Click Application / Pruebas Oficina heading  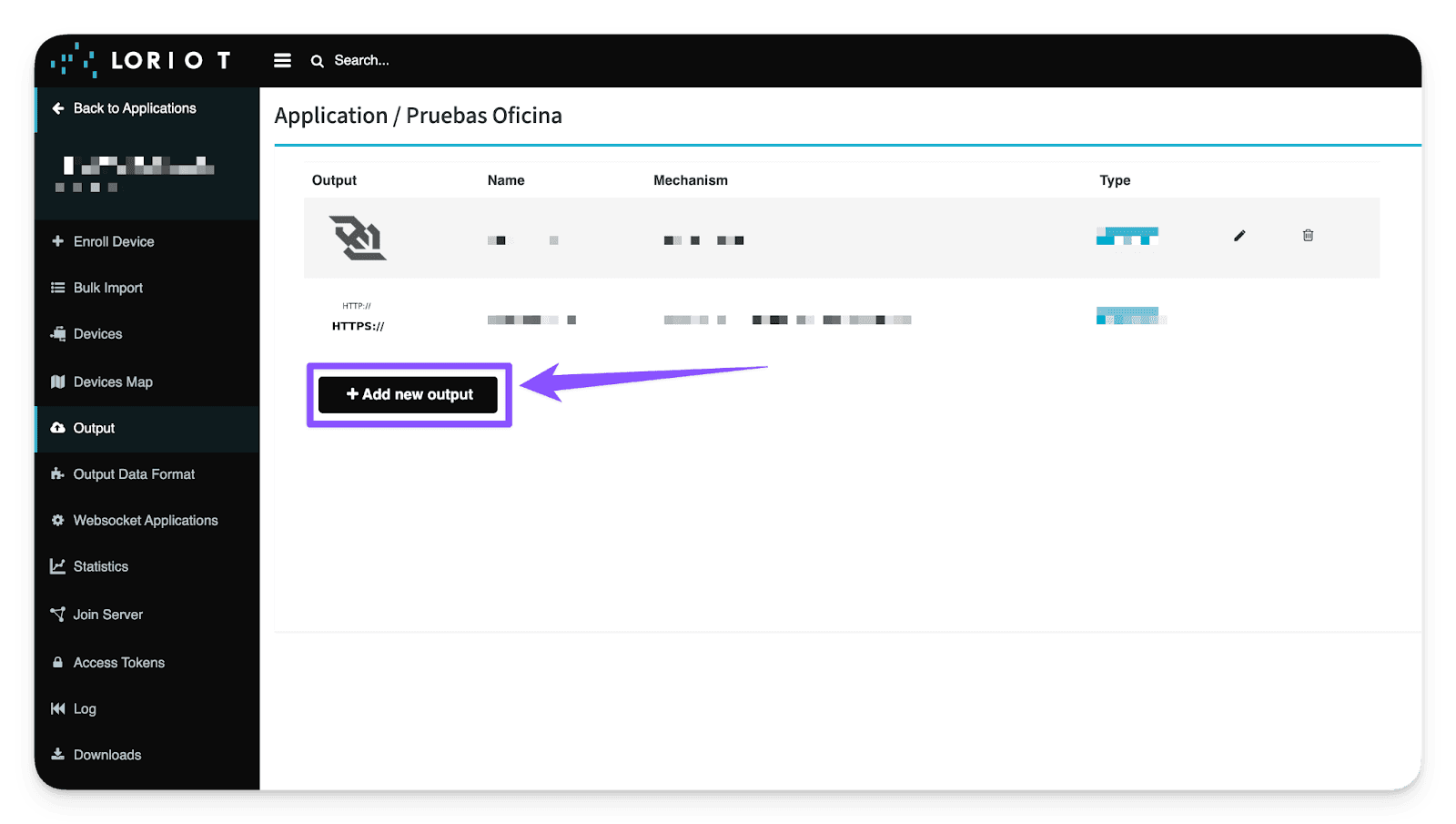coord(419,116)
